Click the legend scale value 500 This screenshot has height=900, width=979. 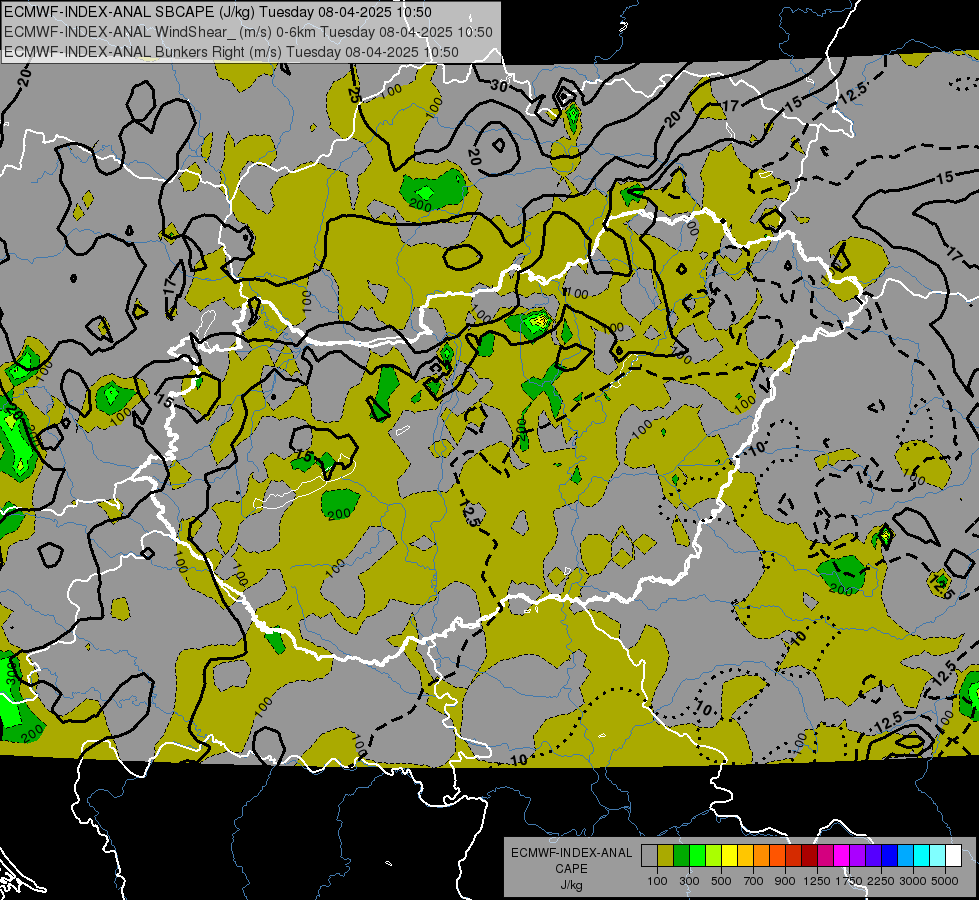click(x=721, y=881)
